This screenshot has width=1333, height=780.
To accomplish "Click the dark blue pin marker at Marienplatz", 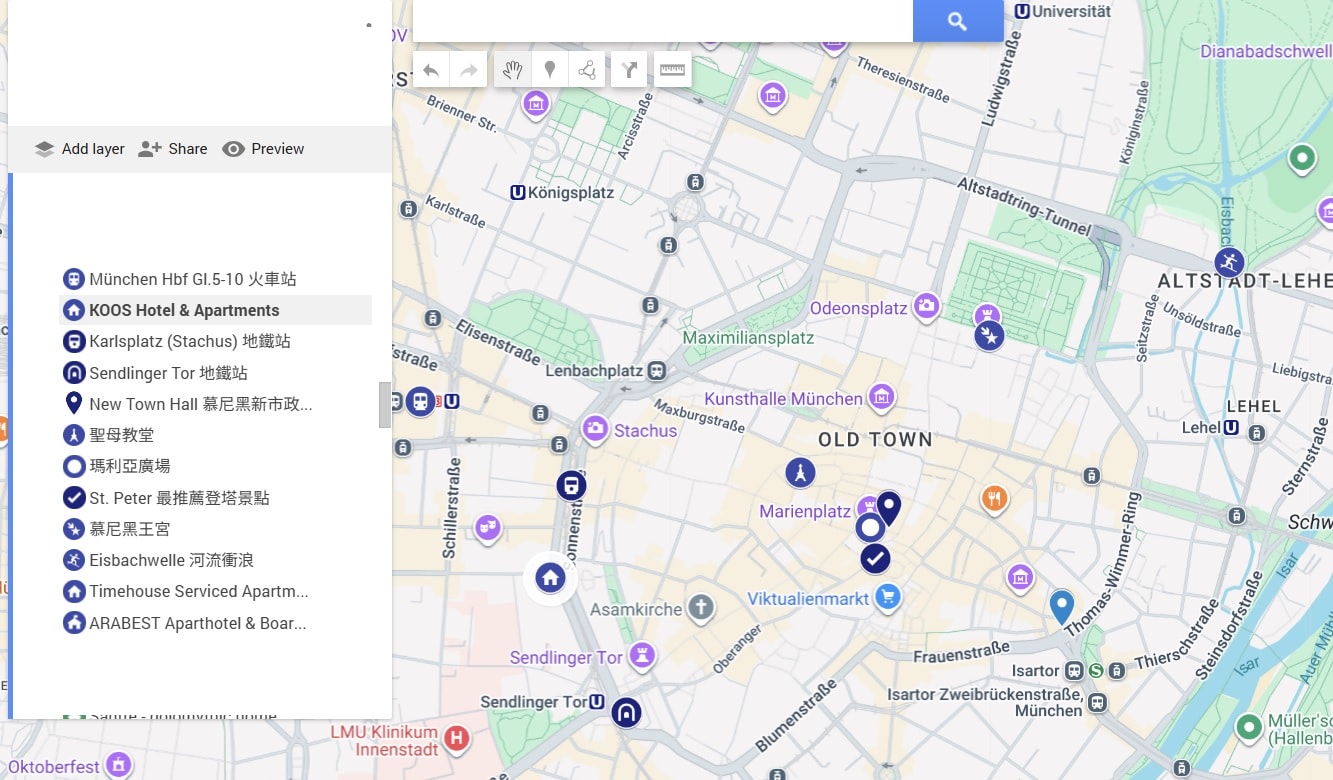I will (888, 508).
